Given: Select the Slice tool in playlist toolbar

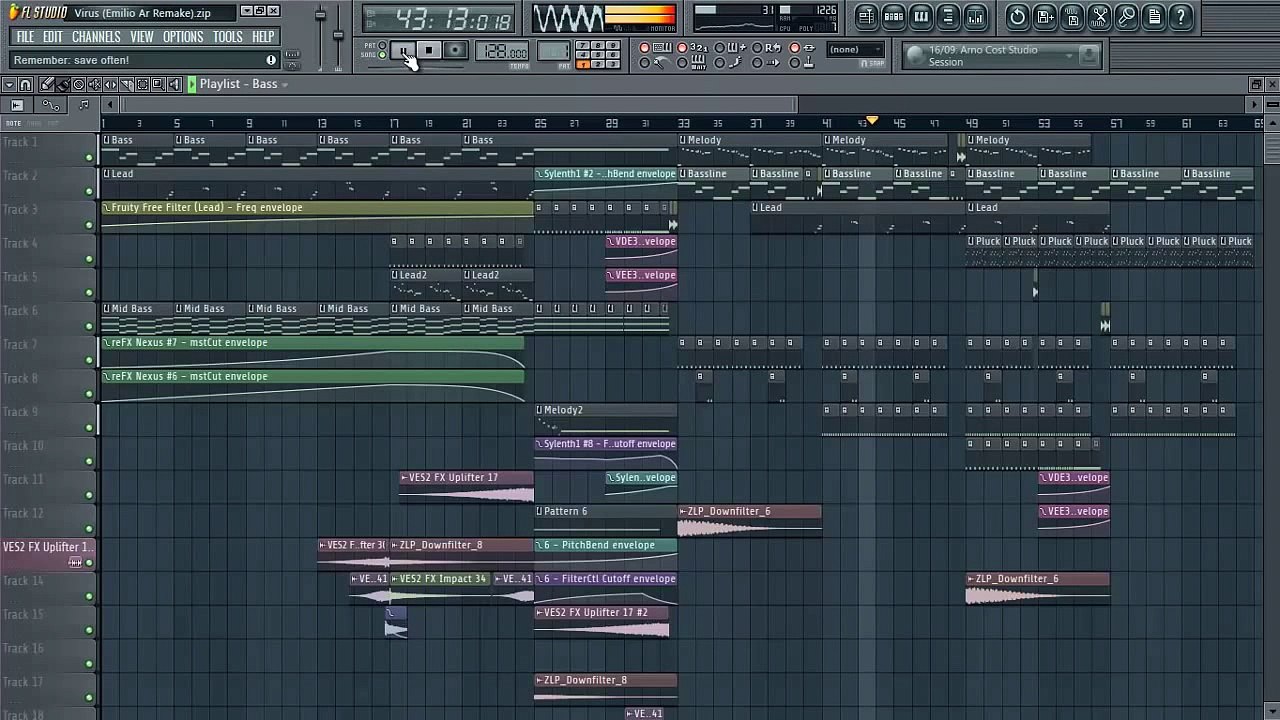Looking at the screenshot, I should tap(127, 85).
